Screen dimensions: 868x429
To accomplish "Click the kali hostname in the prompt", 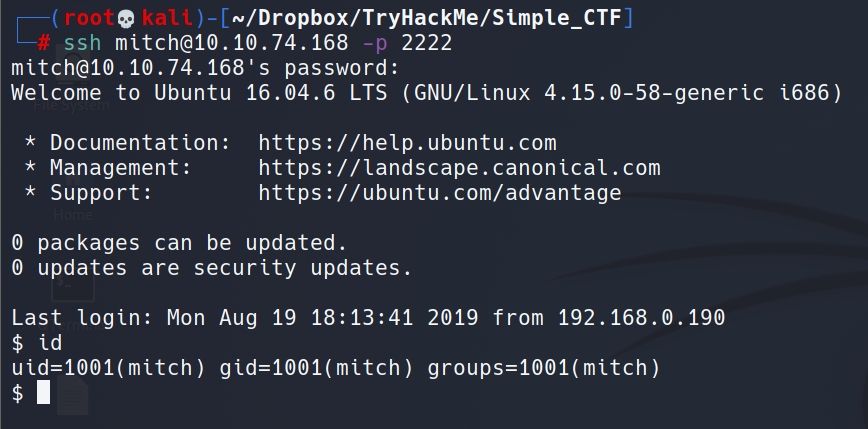I will point(166,18).
